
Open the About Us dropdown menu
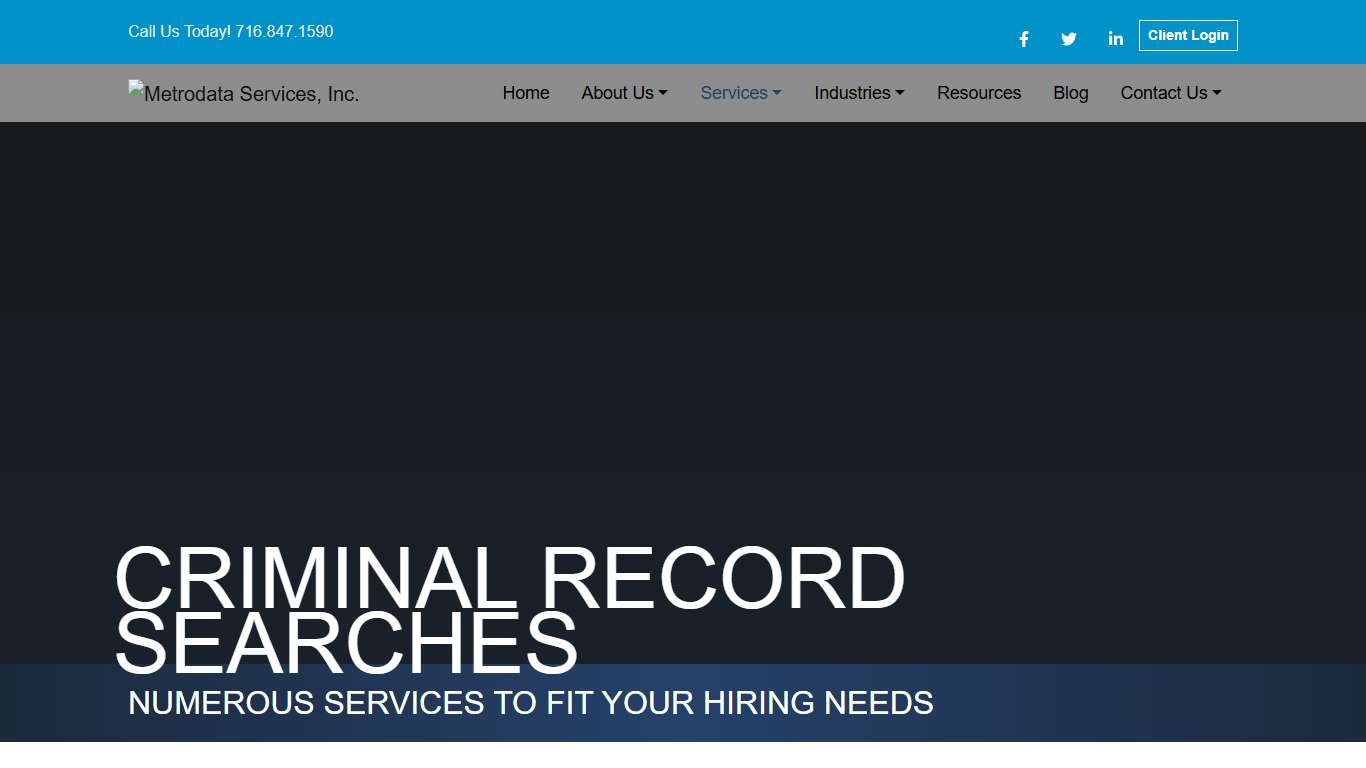pos(618,92)
